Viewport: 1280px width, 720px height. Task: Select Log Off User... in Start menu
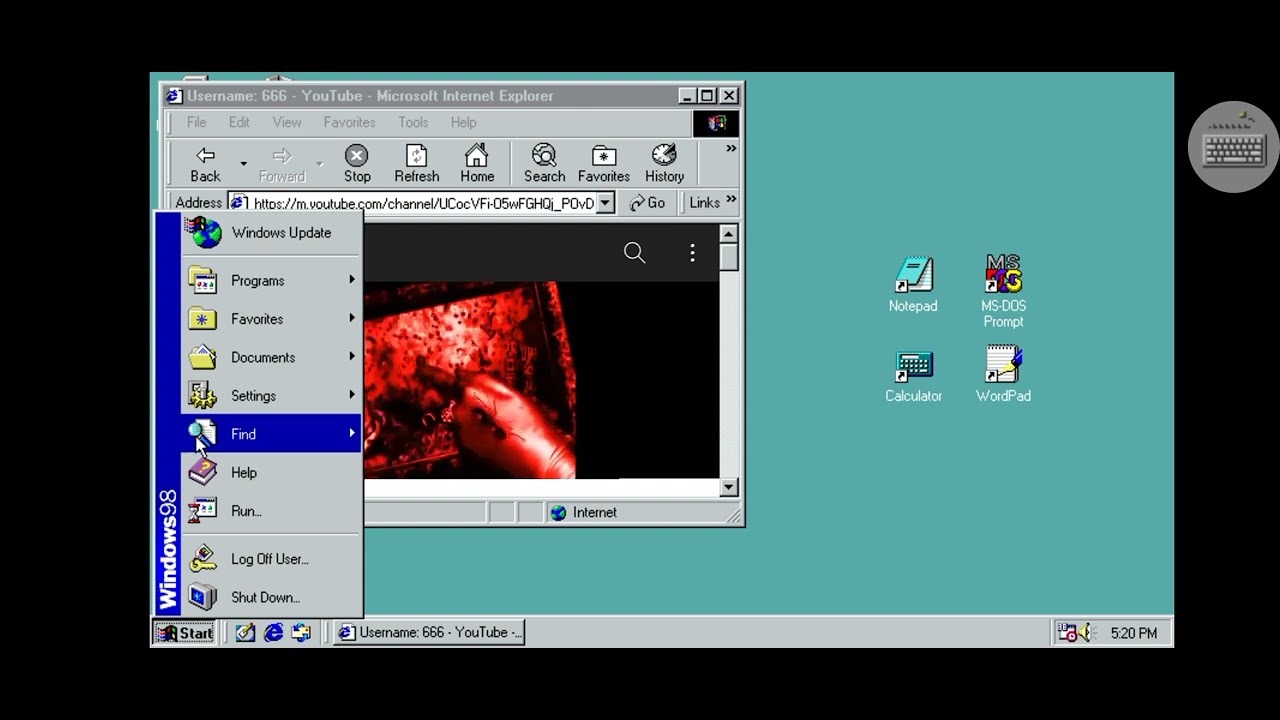[x=271, y=559]
